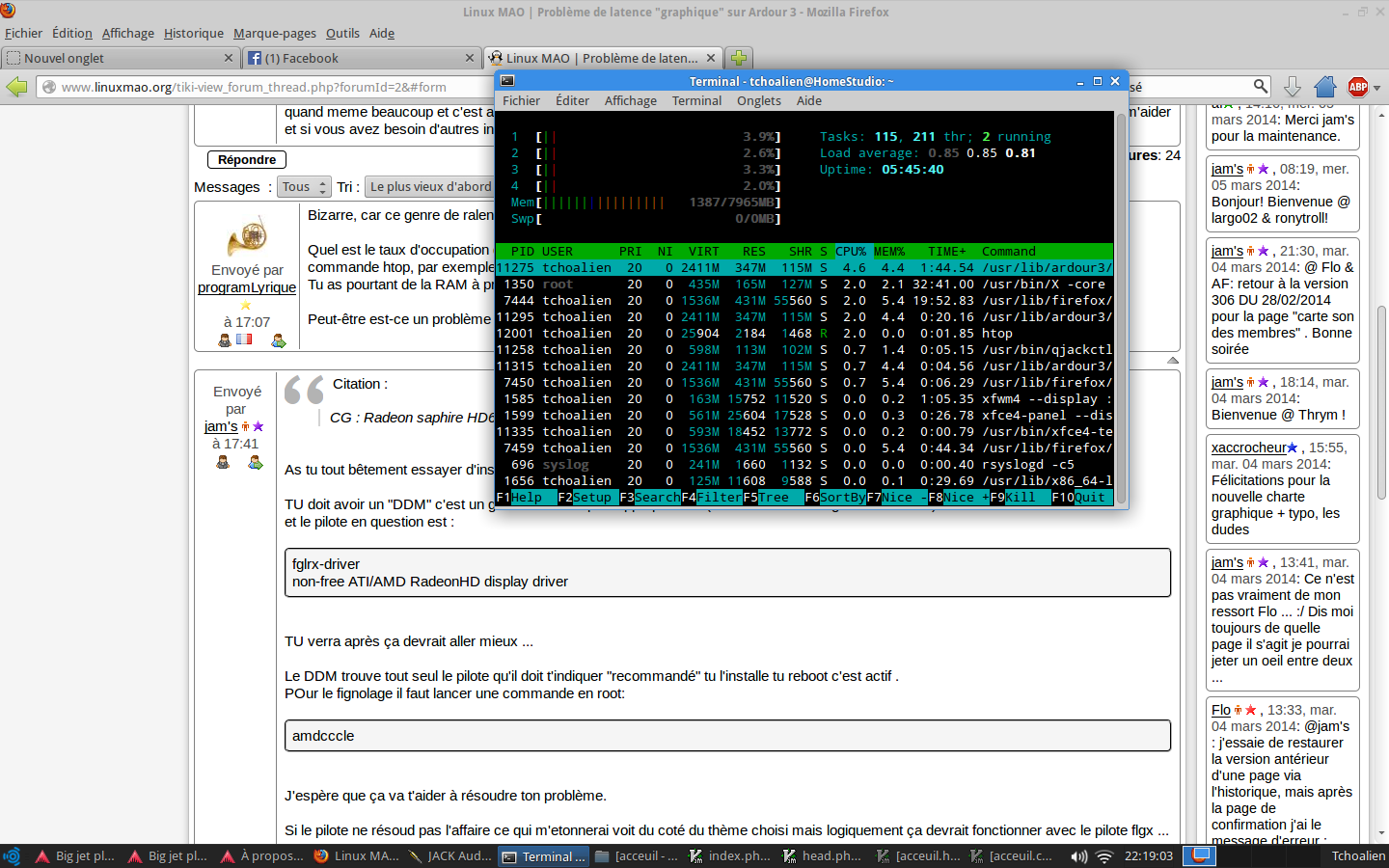The image size is (1389, 868).
Task: Click the volume icon in system tray
Action: [1079, 856]
